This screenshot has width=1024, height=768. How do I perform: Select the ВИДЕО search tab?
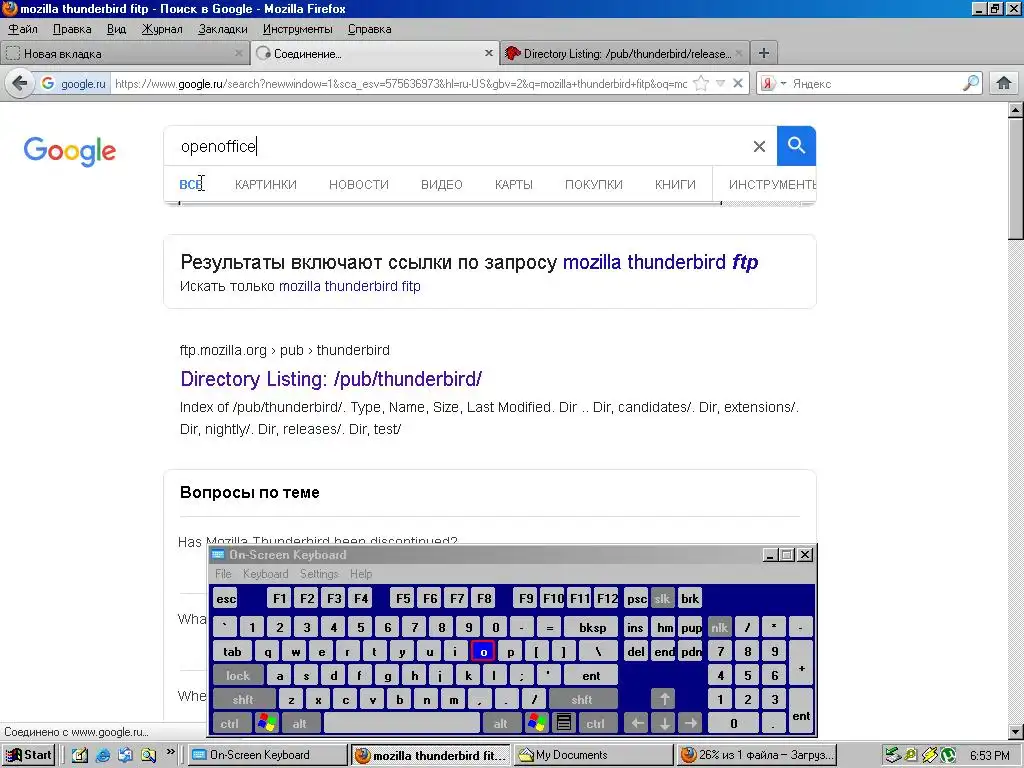pos(441,185)
